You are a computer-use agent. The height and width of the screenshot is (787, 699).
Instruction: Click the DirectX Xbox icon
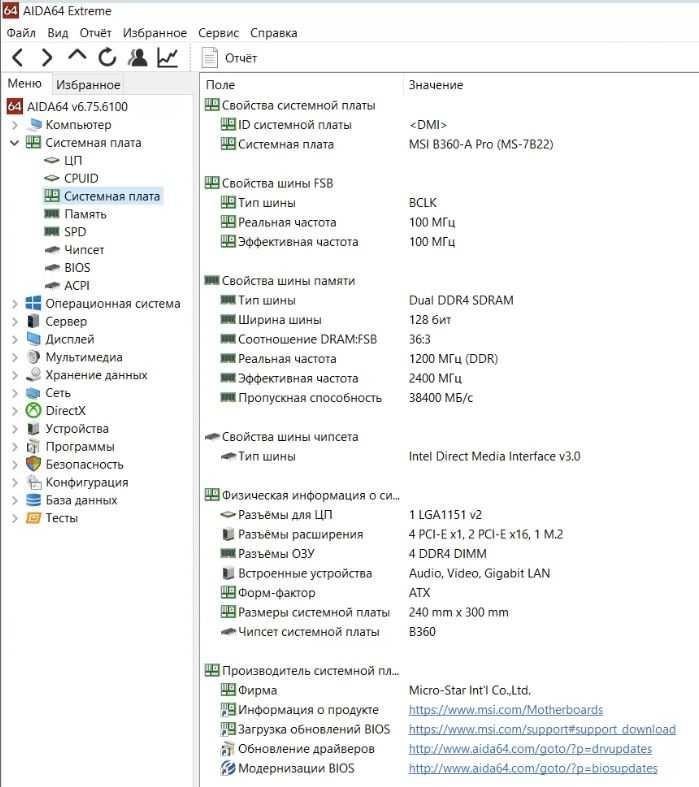point(33,411)
